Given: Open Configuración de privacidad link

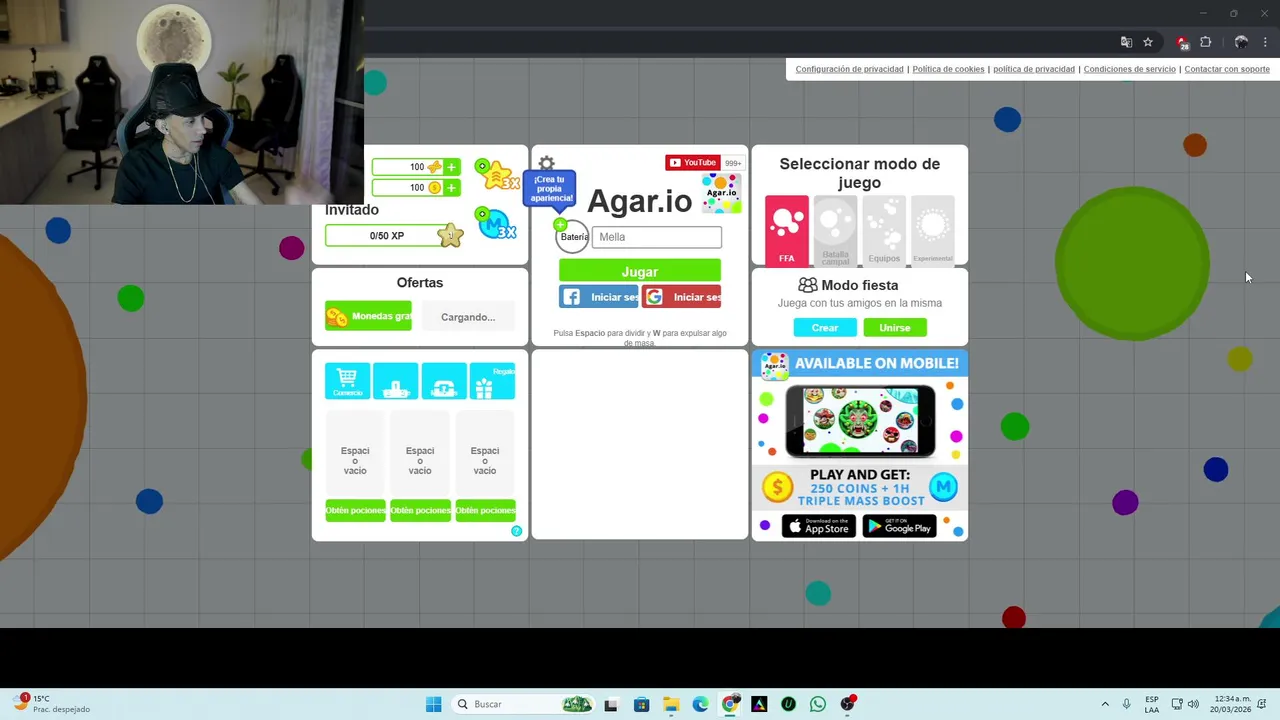Looking at the screenshot, I should pyautogui.click(x=849, y=69).
